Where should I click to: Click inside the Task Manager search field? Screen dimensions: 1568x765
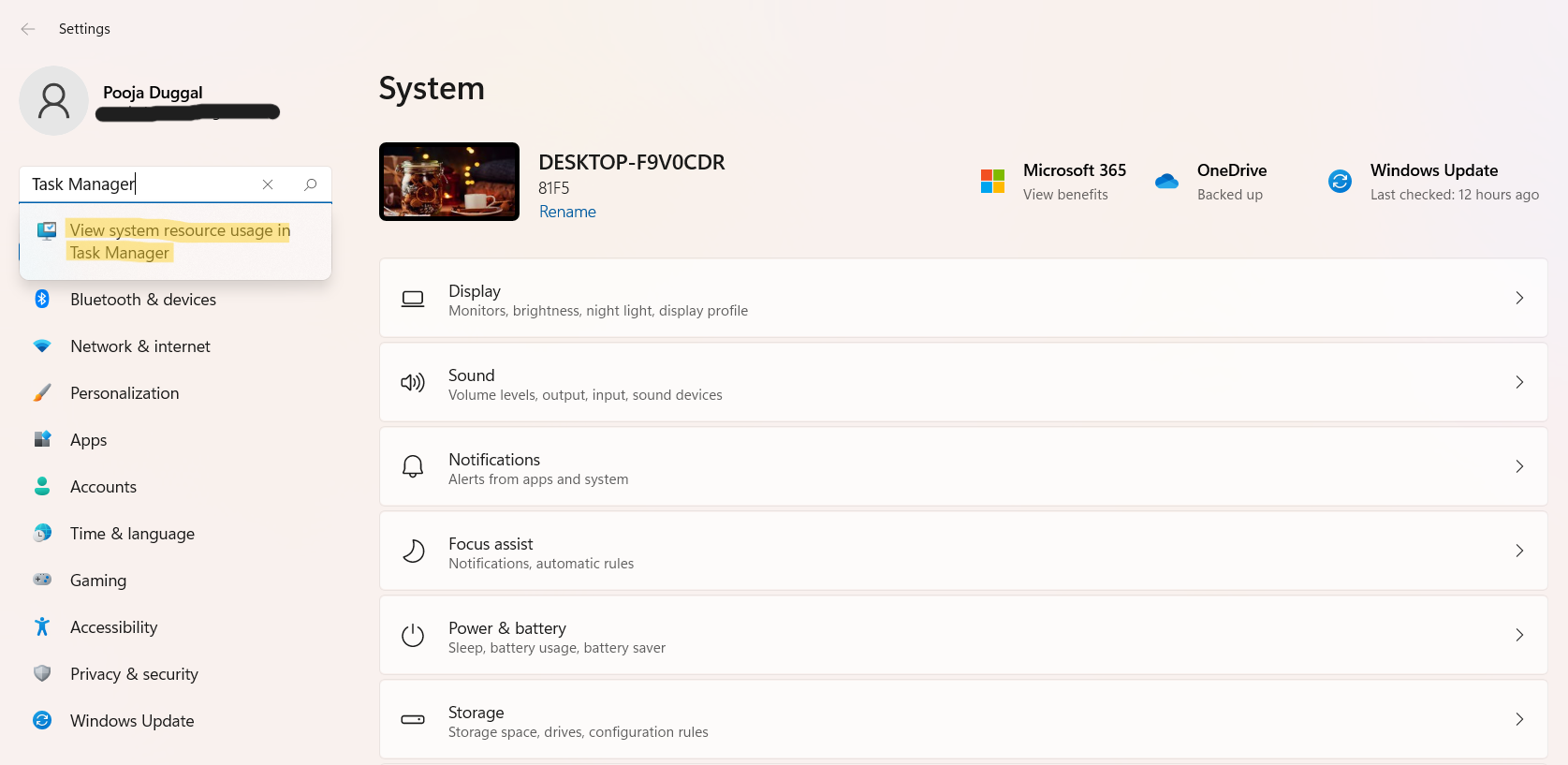pos(140,184)
